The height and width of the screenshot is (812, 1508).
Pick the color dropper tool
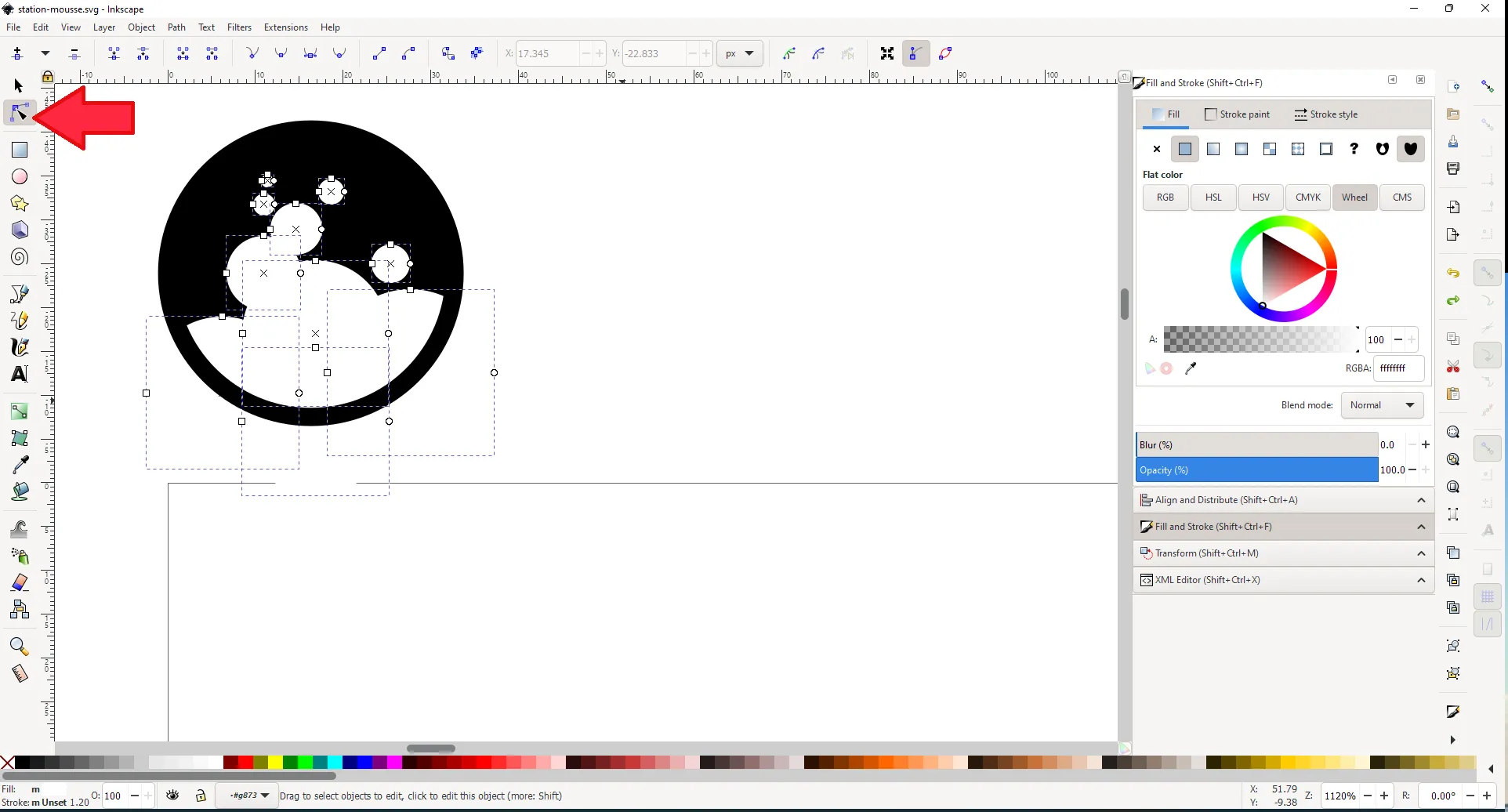coord(20,465)
